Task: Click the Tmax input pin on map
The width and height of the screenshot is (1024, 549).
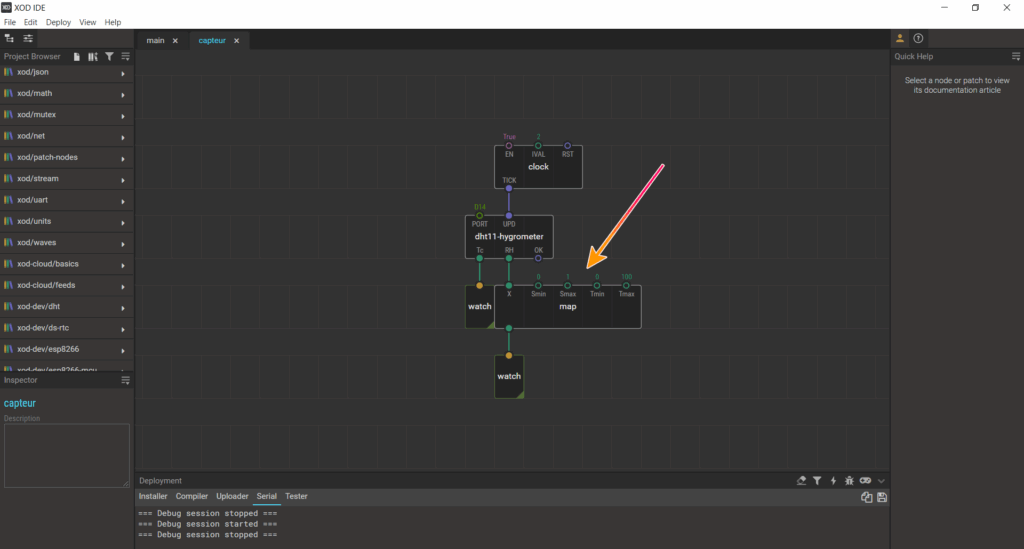Action: (x=626, y=286)
